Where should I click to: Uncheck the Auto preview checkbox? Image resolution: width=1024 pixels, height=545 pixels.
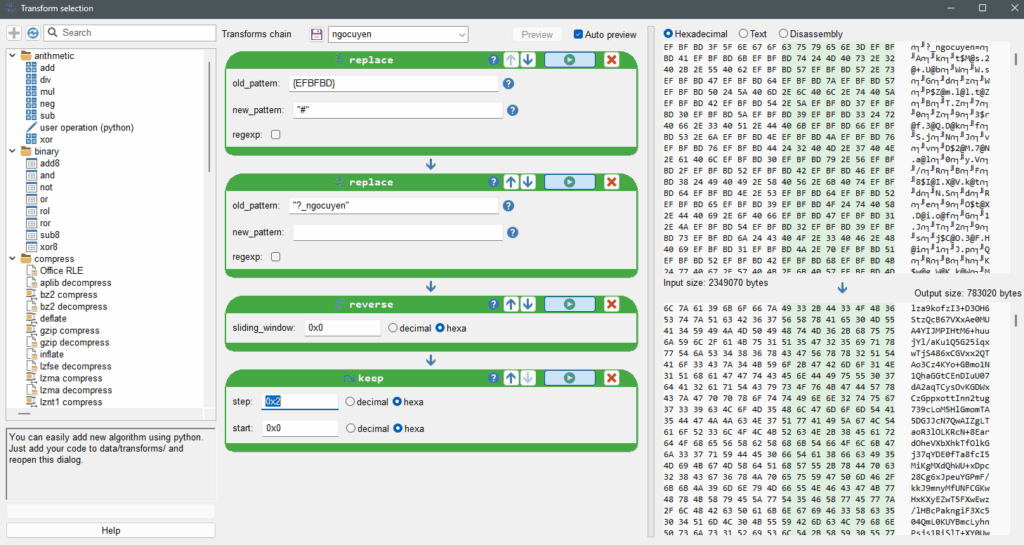point(579,34)
